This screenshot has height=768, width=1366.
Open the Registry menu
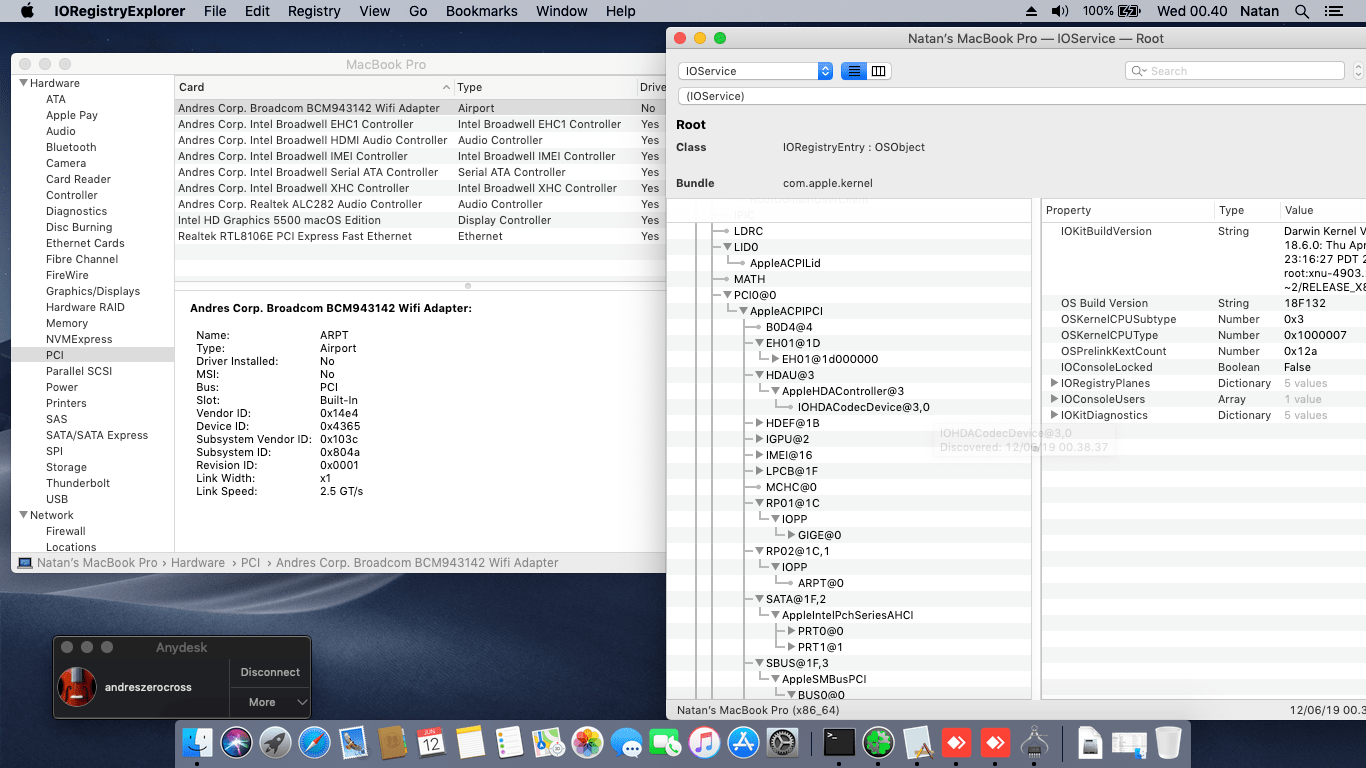tap(314, 11)
